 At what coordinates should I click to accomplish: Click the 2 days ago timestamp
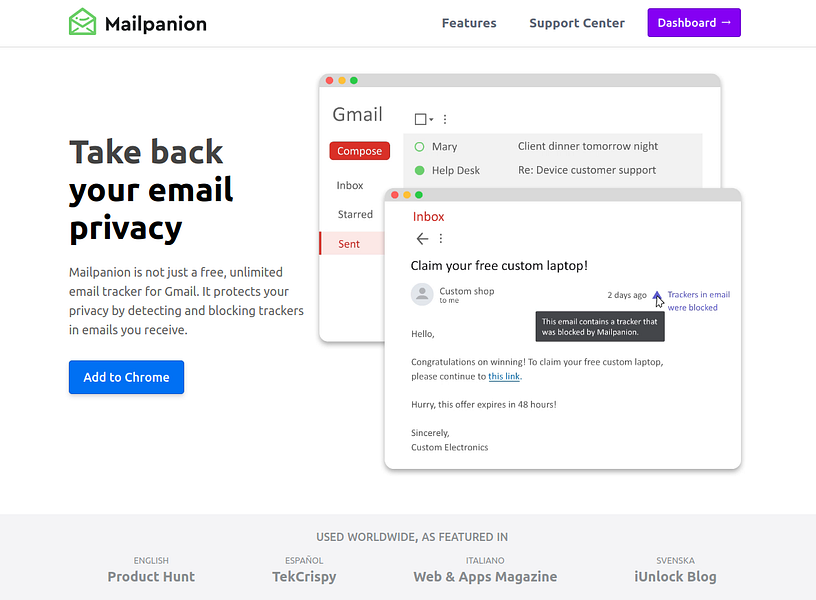(627, 295)
